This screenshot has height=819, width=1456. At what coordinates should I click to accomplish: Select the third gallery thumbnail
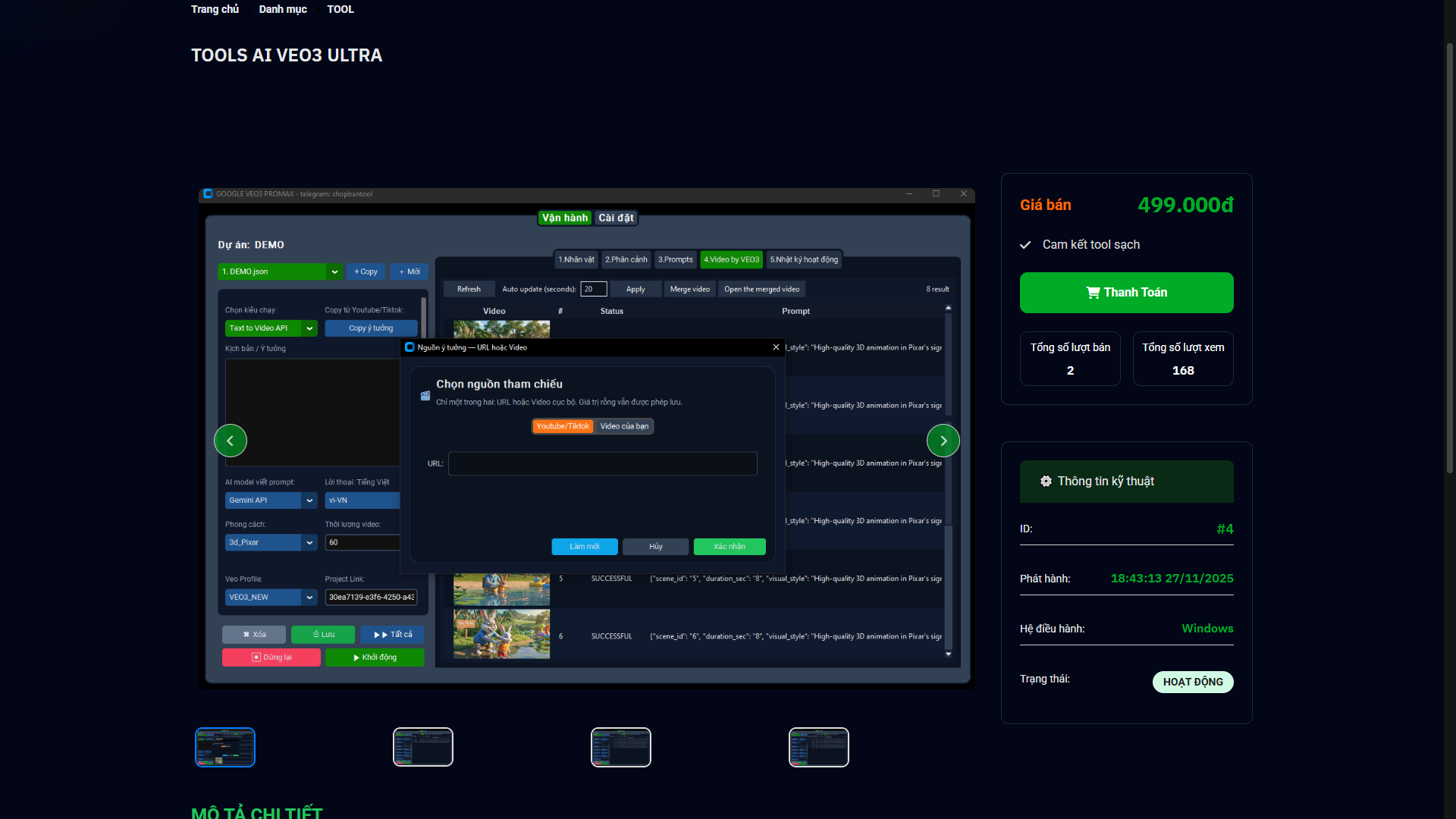coord(621,747)
